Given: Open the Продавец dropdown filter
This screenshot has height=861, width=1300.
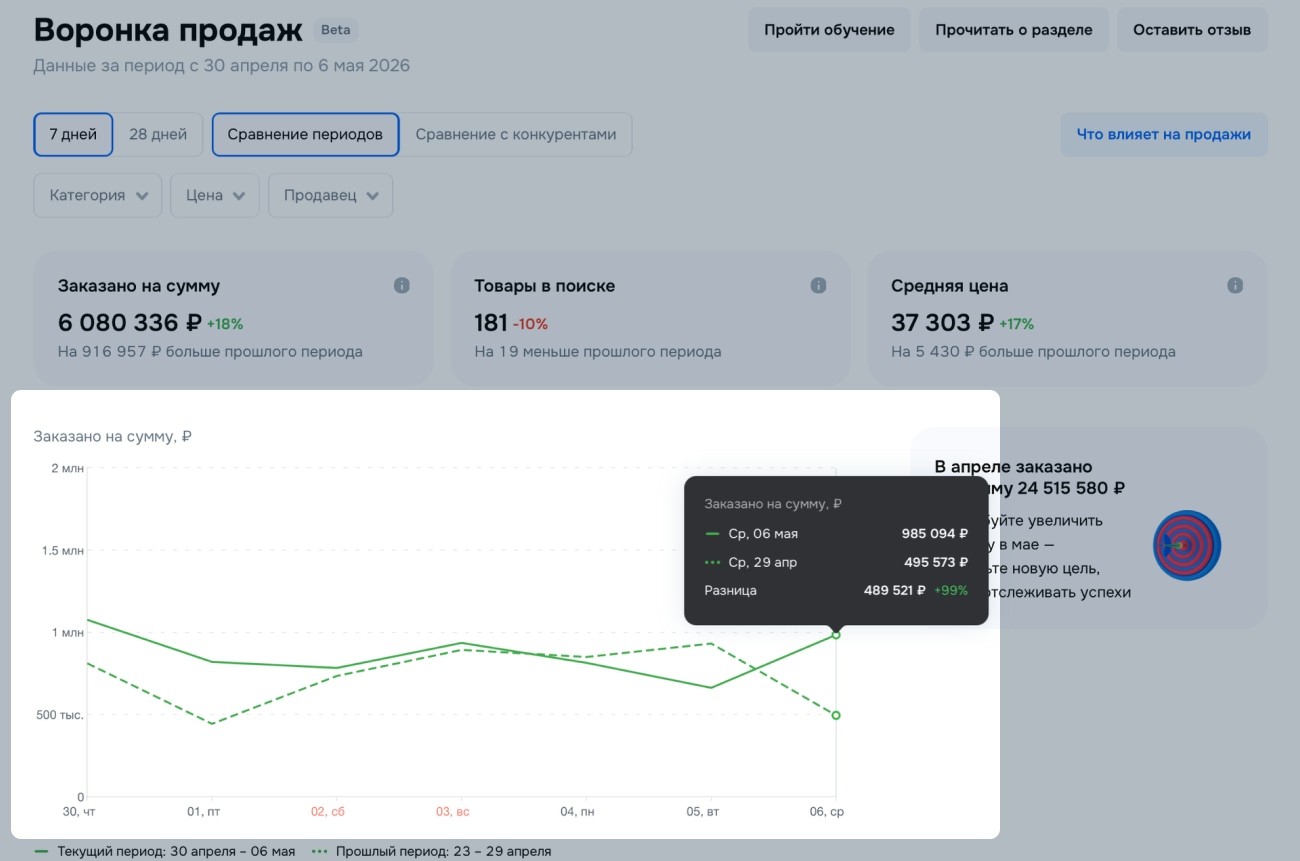Looking at the screenshot, I should [331, 195].
